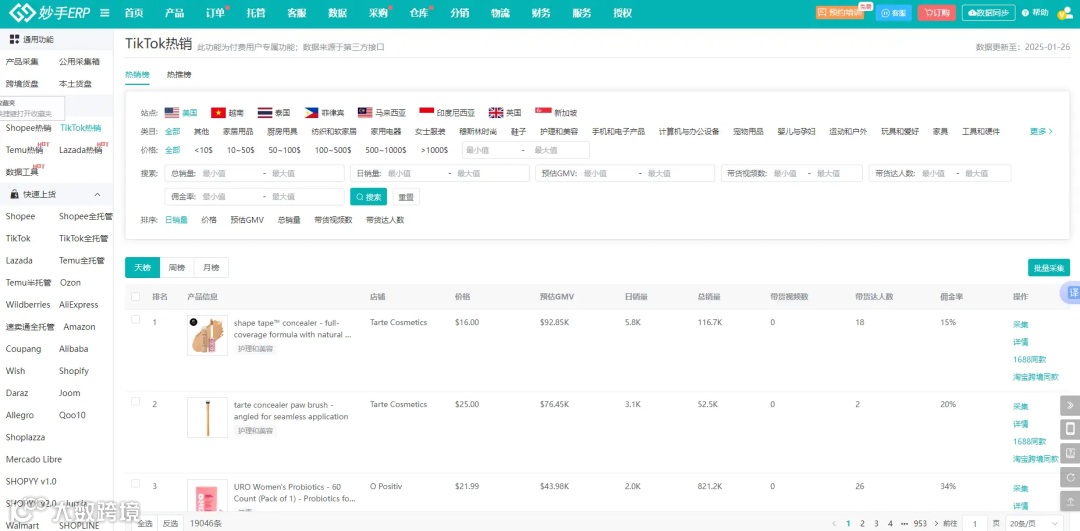This screenshot has width=1080, height=531.
Task: Check the row 1 shape tape concealer checkbox
Action: point(136,320)
